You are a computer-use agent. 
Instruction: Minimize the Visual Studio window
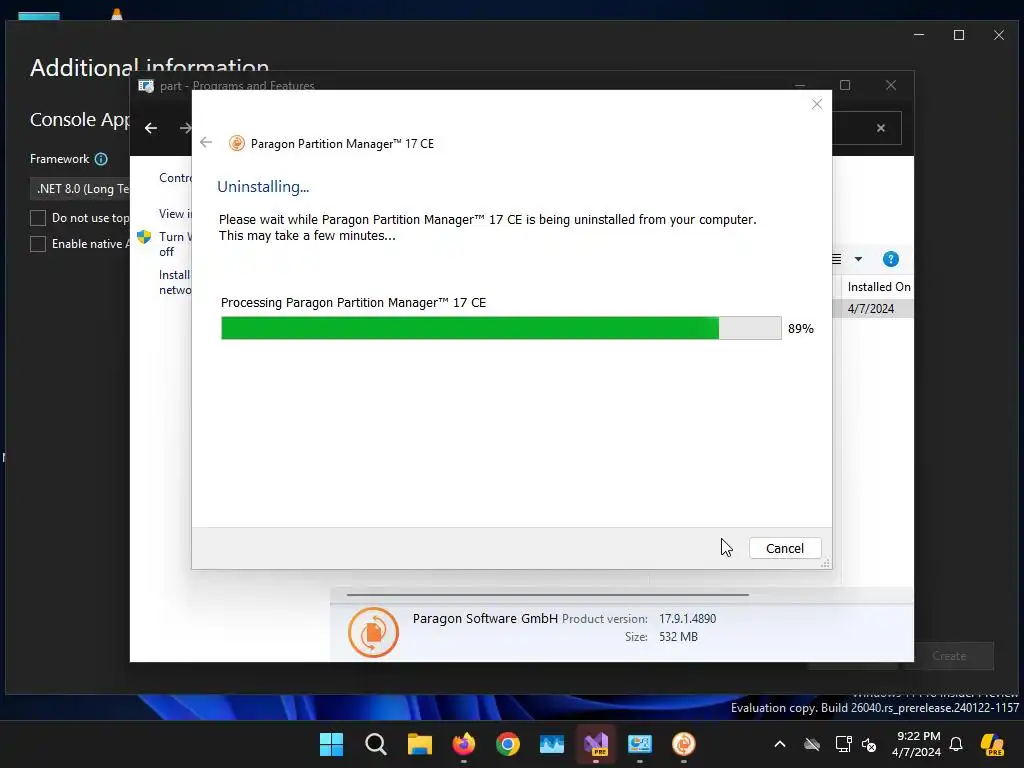(919, 35)
